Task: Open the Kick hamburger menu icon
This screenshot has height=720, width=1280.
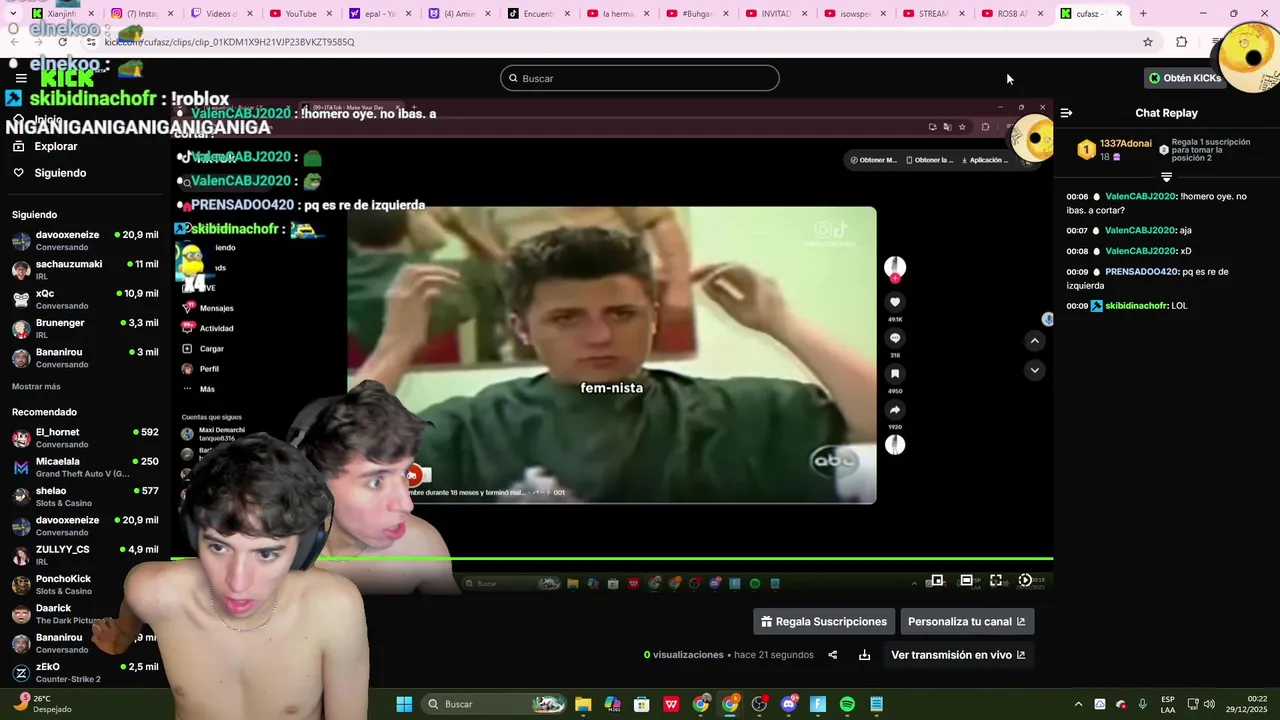Action: pos(21,78)
